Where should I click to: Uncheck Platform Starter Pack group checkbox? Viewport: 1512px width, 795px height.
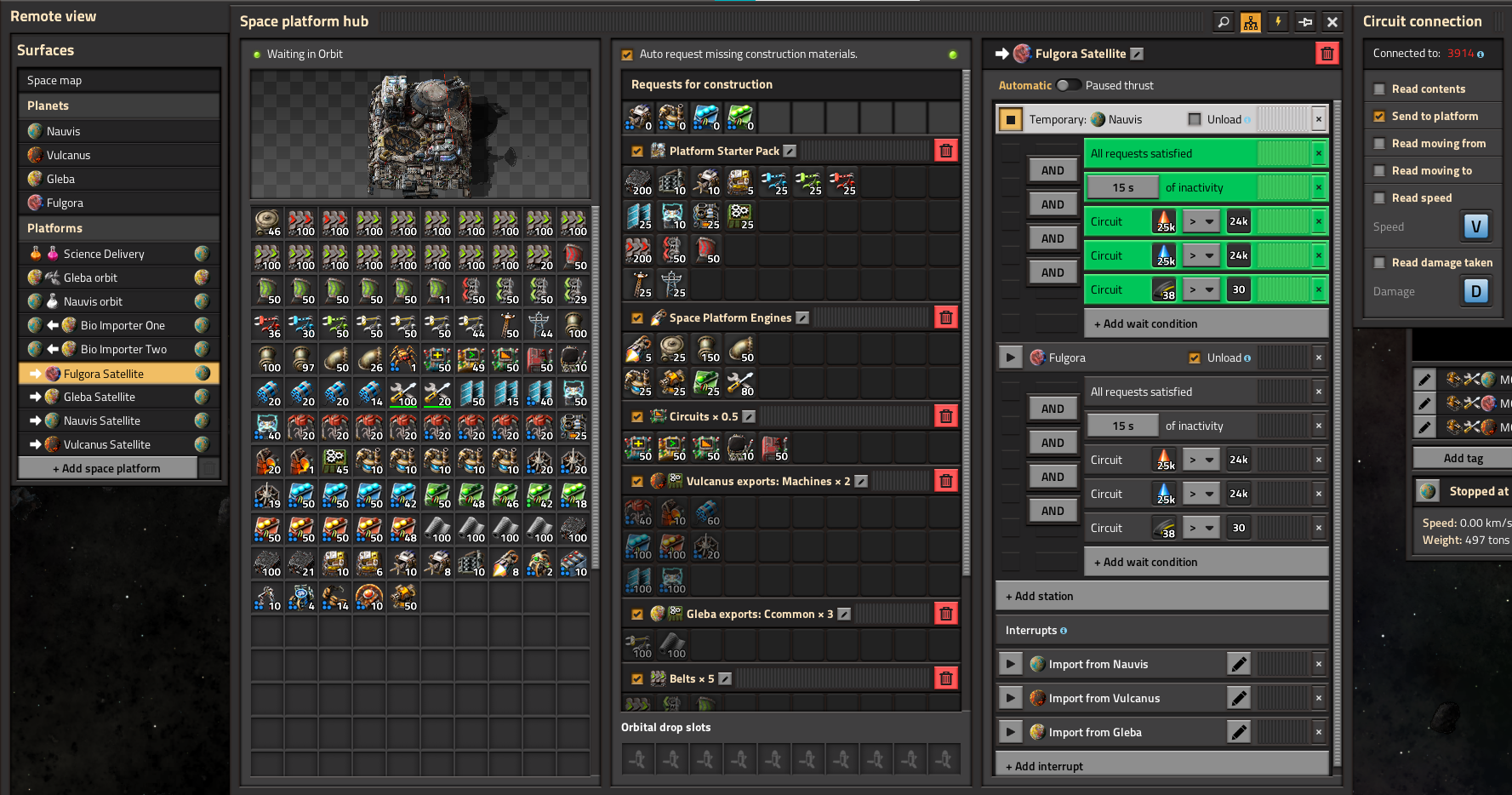(637, 151)
